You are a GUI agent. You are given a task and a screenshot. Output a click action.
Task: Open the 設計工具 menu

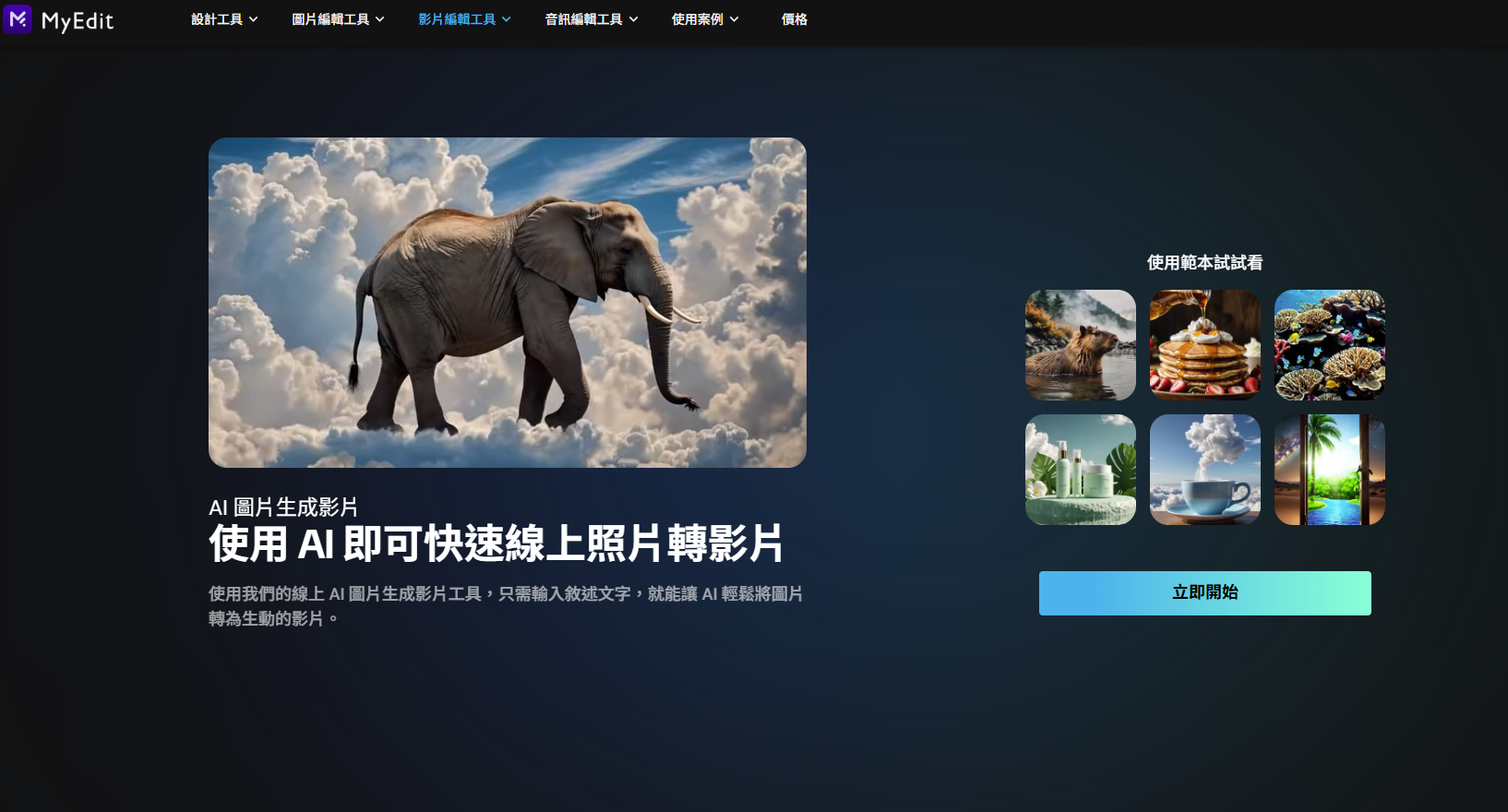[217, 19]
